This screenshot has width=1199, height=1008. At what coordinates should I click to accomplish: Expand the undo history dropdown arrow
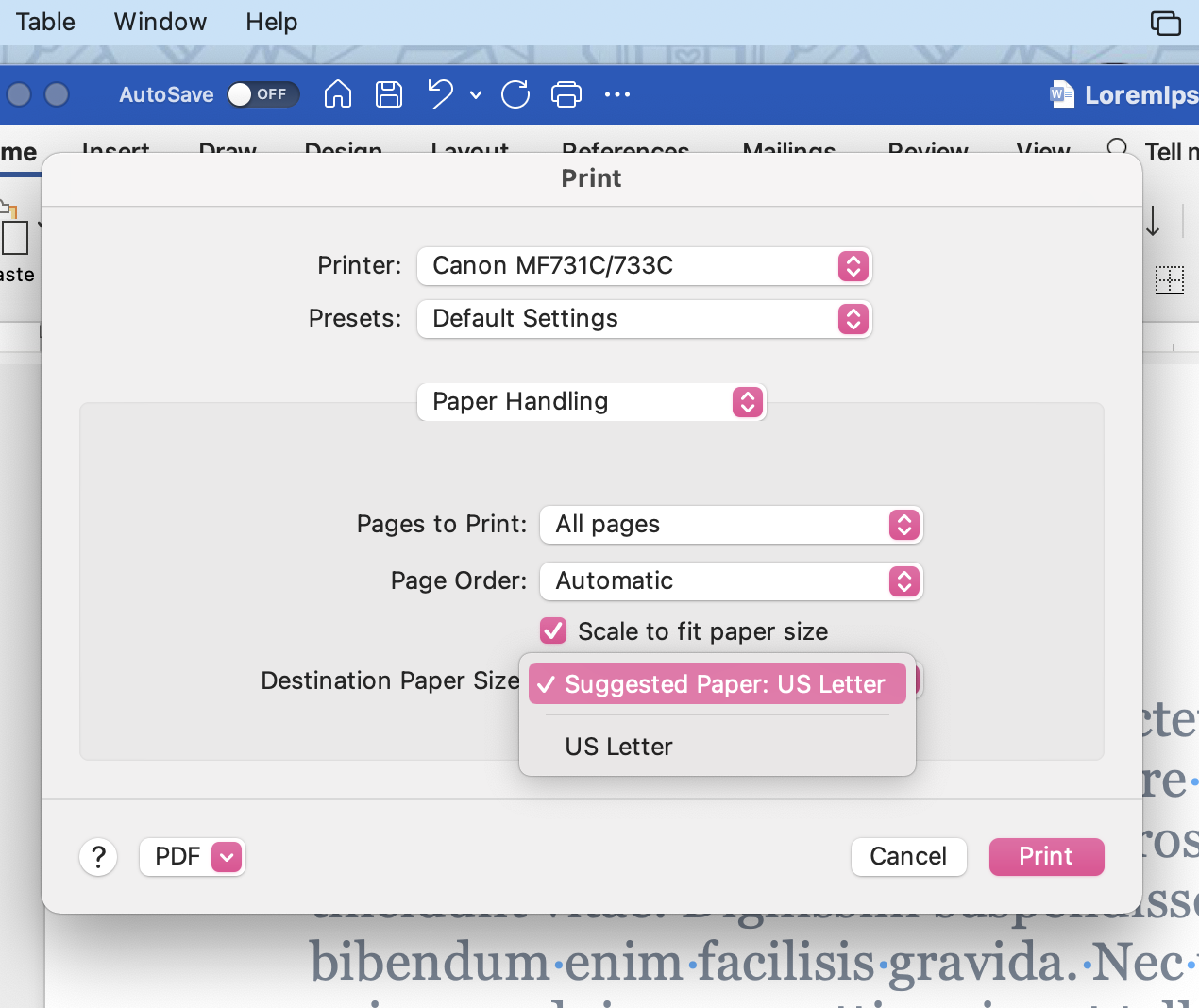[x=476, y=94]
